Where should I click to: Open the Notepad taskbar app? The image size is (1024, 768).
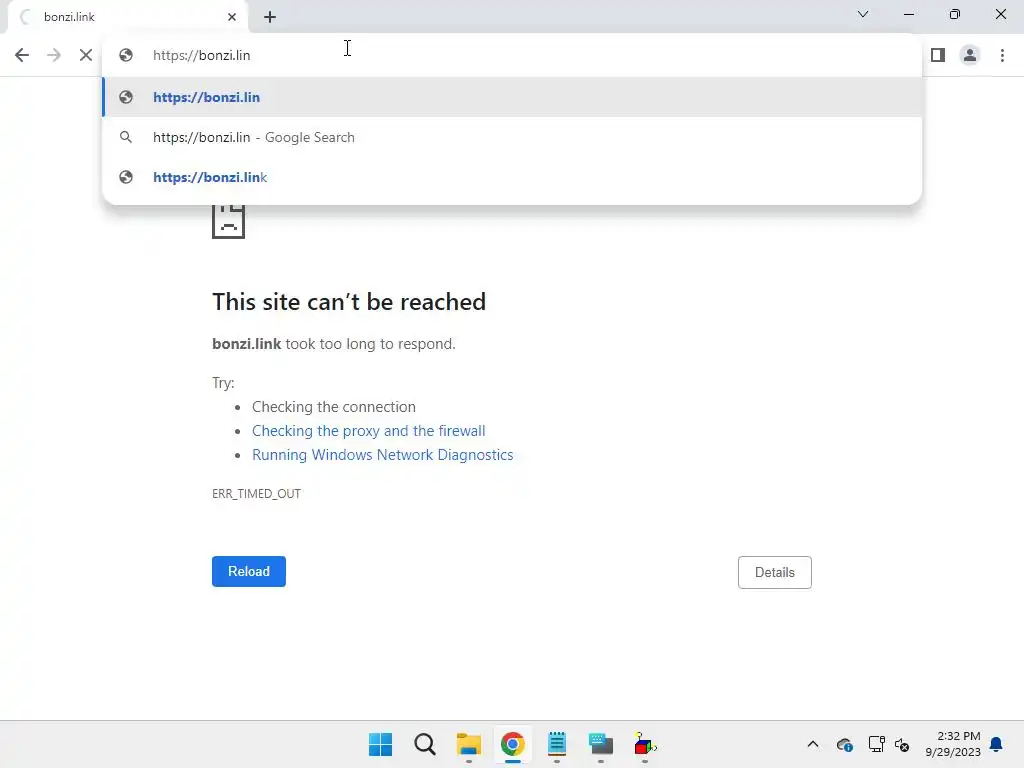click(556, 744)
